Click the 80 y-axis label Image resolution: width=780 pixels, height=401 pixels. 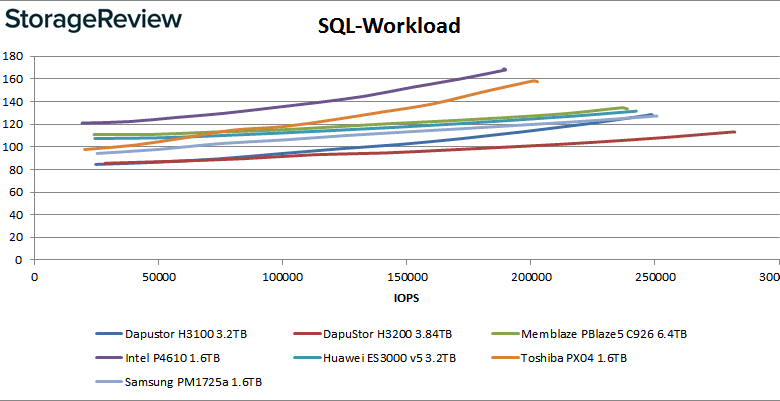click(15, 170)
